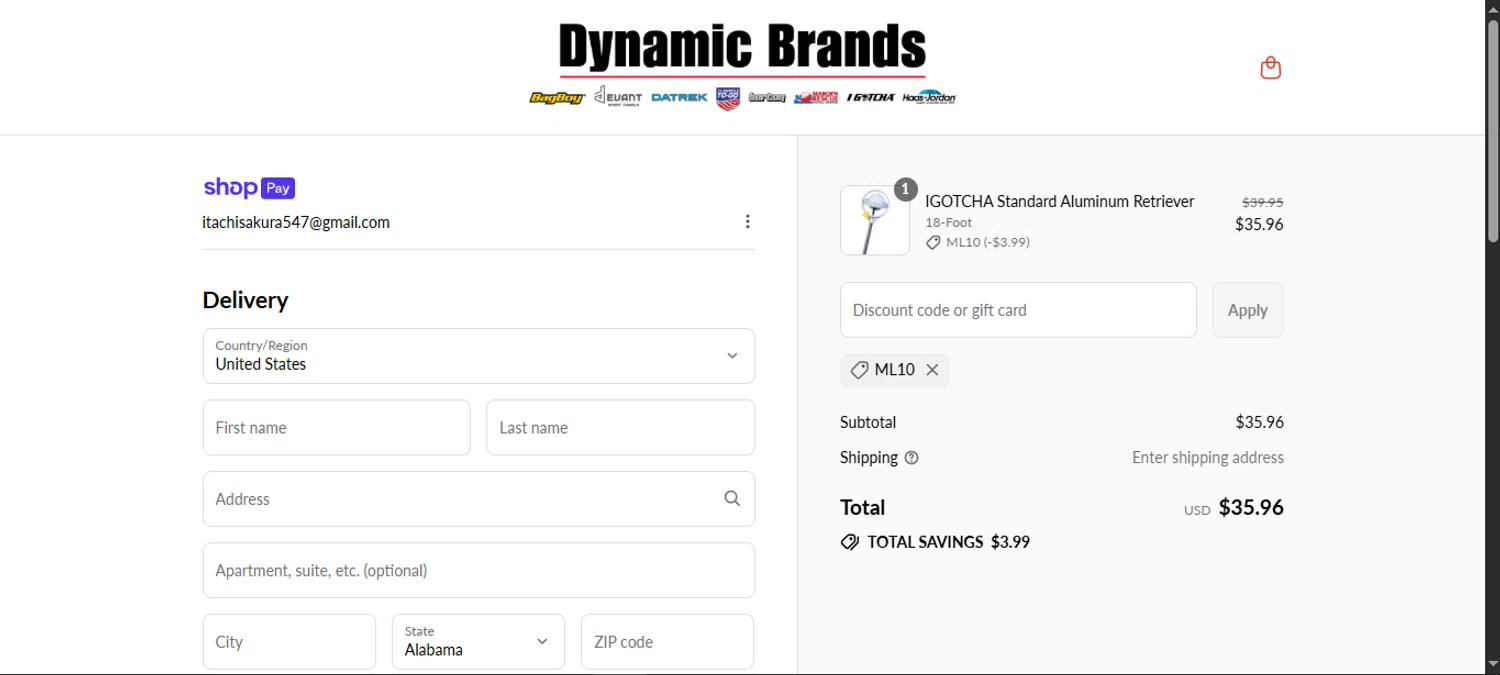The image size is (1500, 675).
Task: Click the Country/Region dropdown chevron
Action: [732, 356]
